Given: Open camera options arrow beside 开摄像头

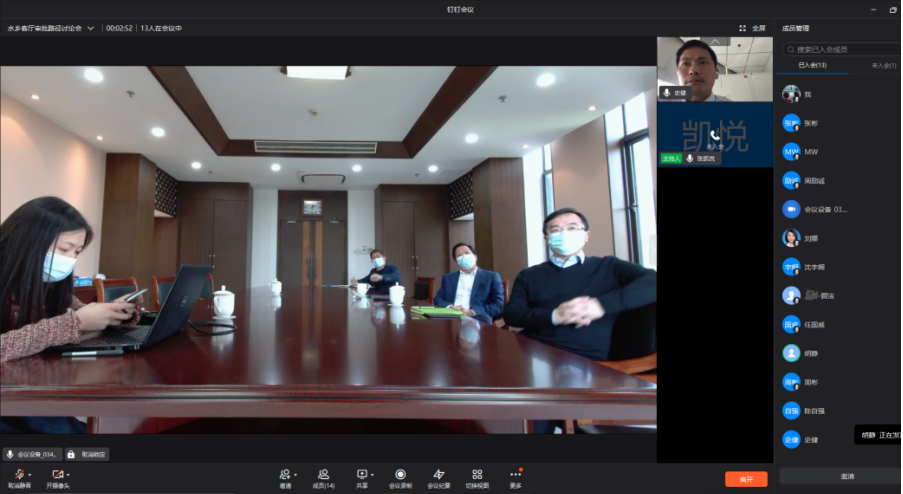Looking at the screenshot, I should point(69,474).
